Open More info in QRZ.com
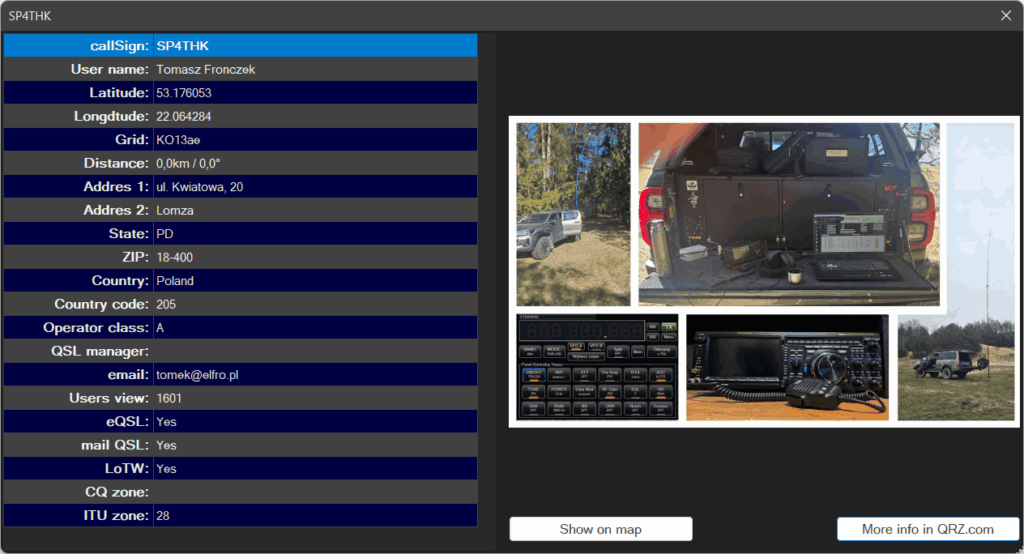The height and width of the screenshot is (554, 1024). tap(927, 529)
